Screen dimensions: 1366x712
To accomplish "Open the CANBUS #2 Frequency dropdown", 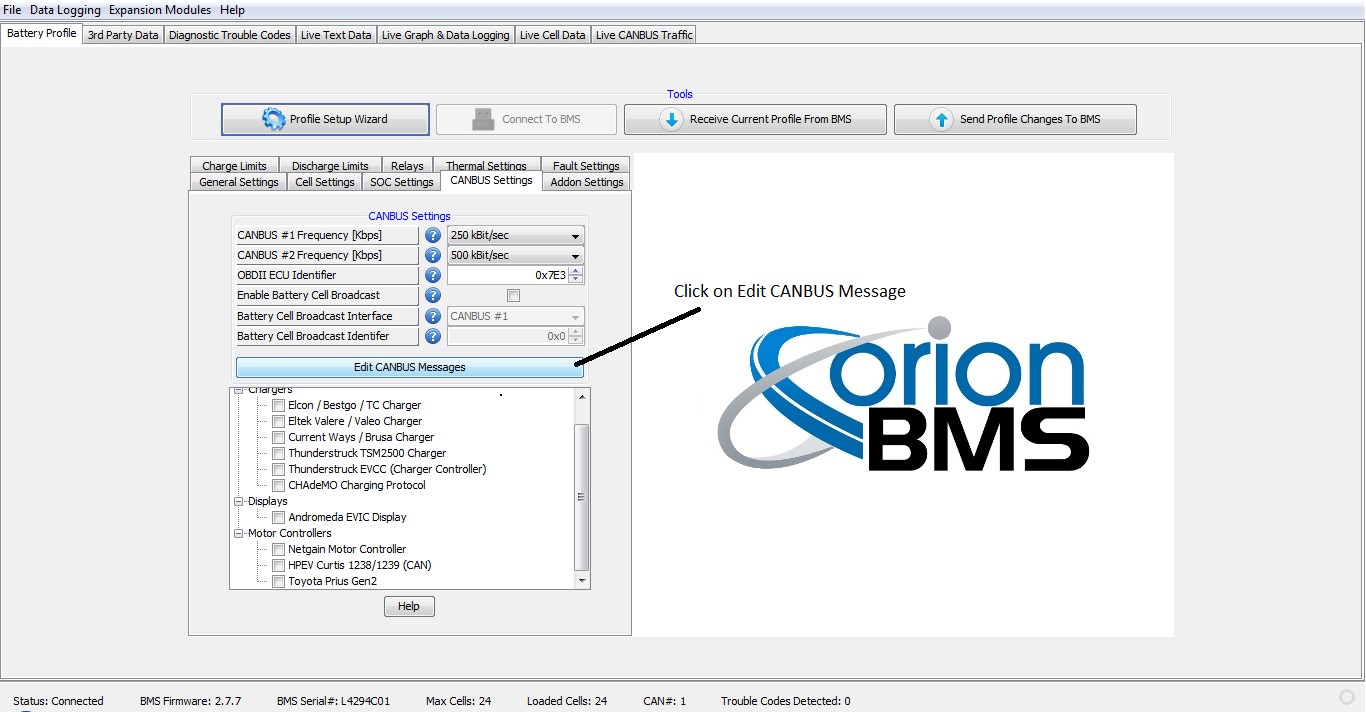I will click(x=575, y=257).
